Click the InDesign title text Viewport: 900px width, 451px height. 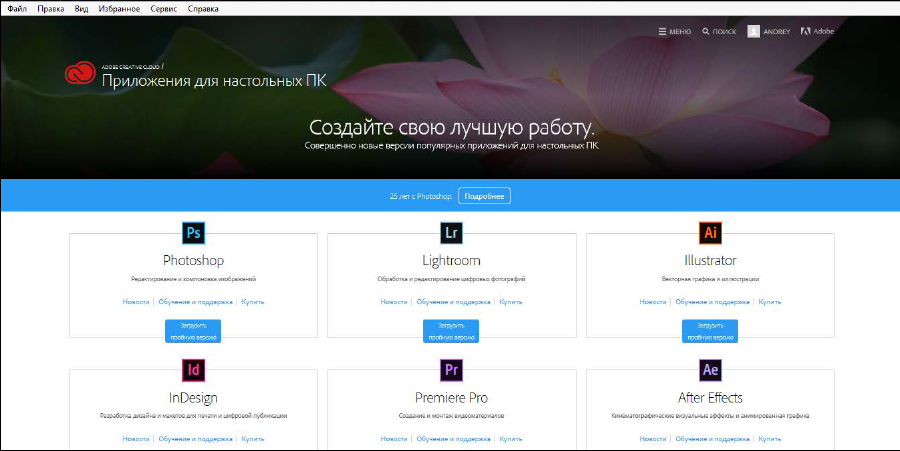click(193, 398)
